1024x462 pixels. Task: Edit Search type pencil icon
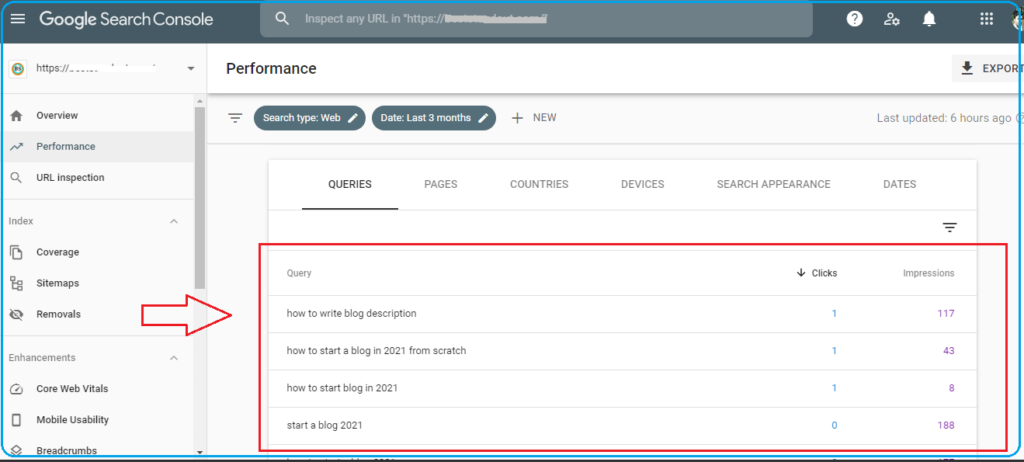click(x=353, y=118)
